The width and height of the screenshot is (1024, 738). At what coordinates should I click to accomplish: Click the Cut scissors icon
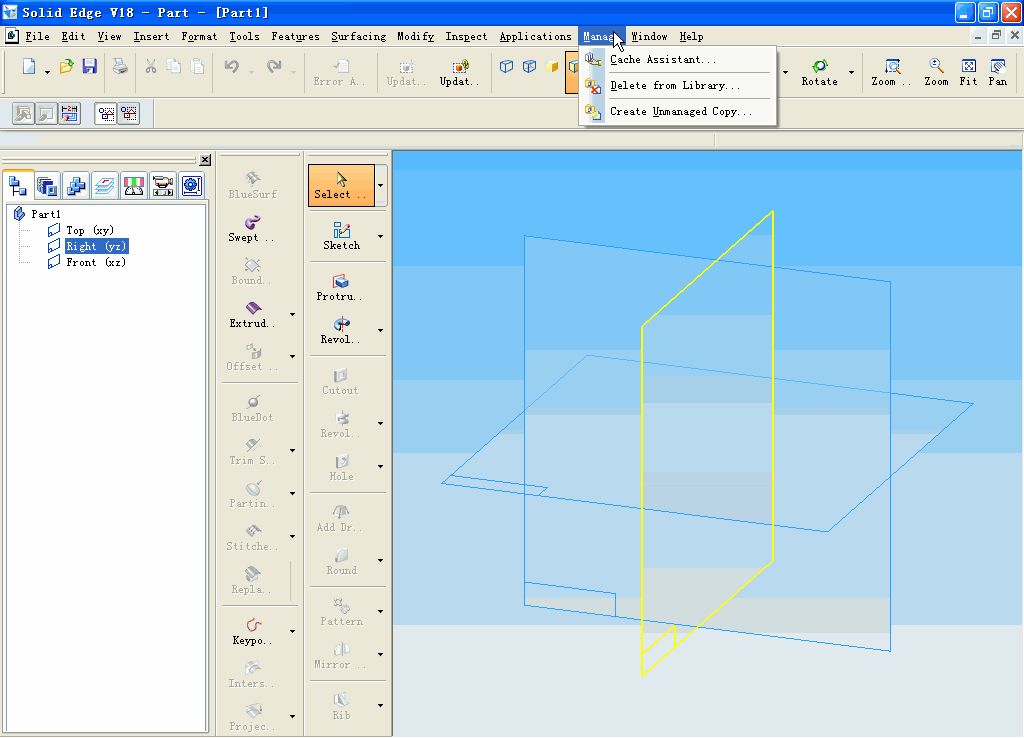click(x=151, y=66)
